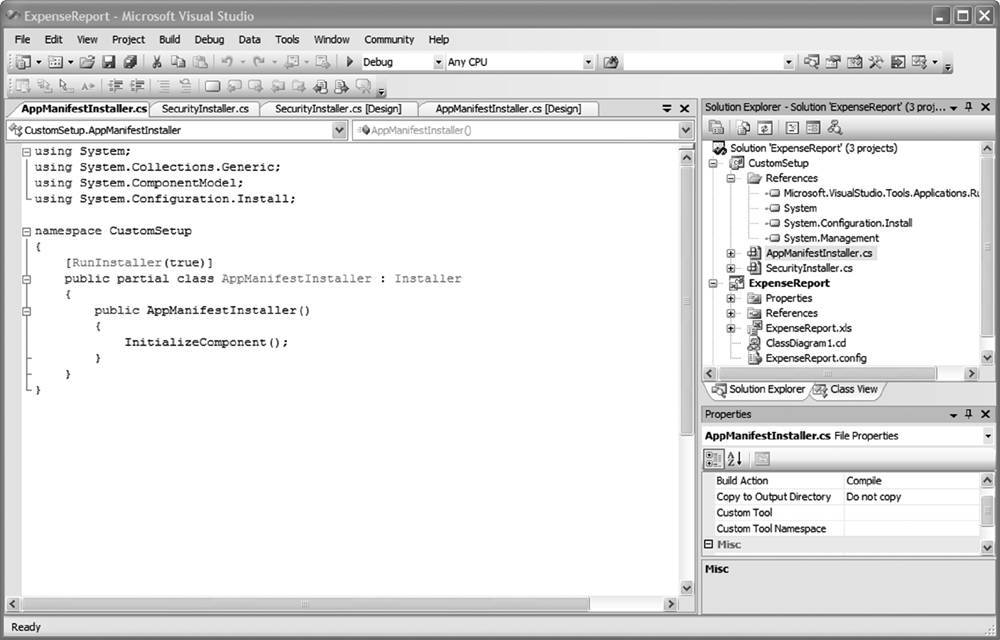Switch to the Class View tab
The image size is (1000, 640).
coord(848,389)
